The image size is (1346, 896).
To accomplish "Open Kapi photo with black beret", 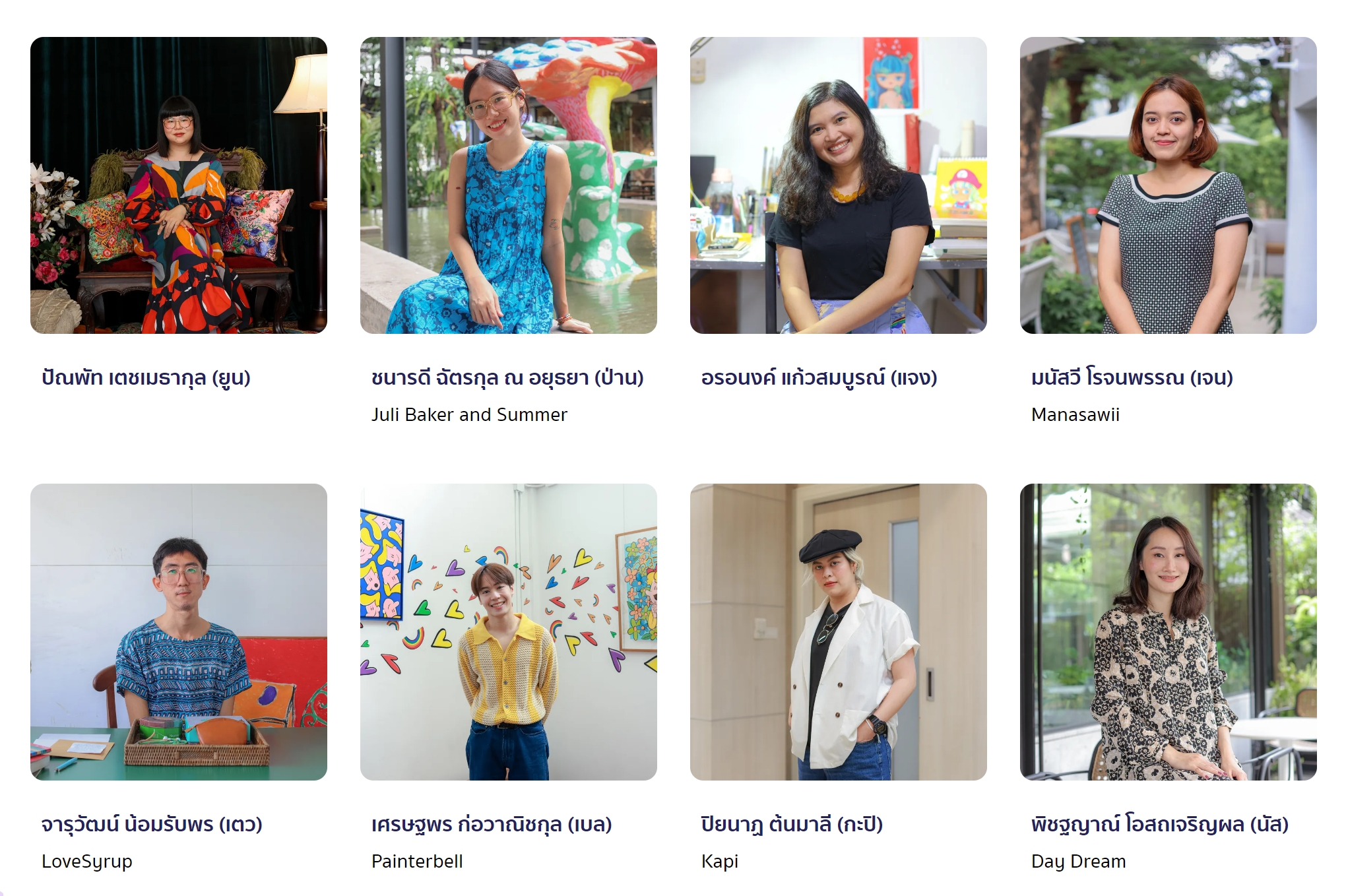I will 839,632.
